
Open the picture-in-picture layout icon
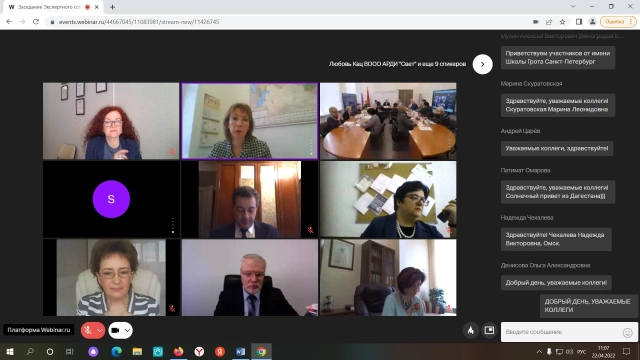click(489, 330)
